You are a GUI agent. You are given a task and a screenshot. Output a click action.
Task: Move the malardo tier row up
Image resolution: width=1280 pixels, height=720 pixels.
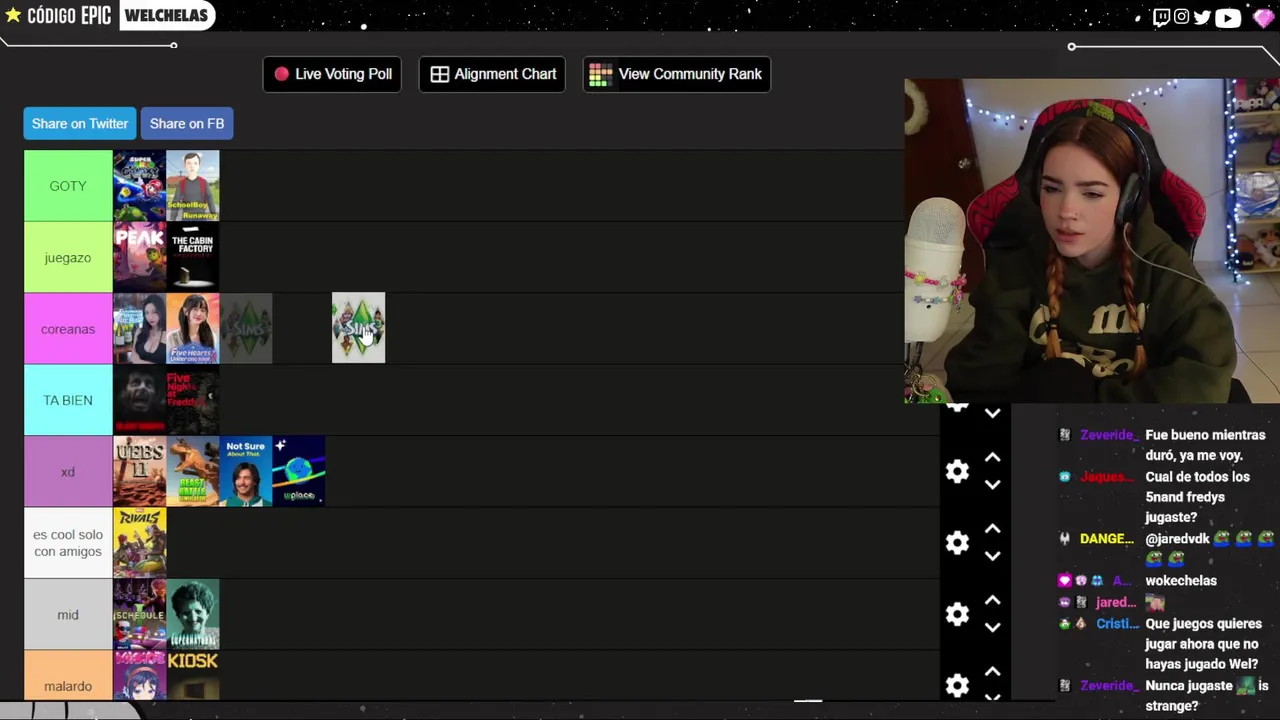click(992, 672)
